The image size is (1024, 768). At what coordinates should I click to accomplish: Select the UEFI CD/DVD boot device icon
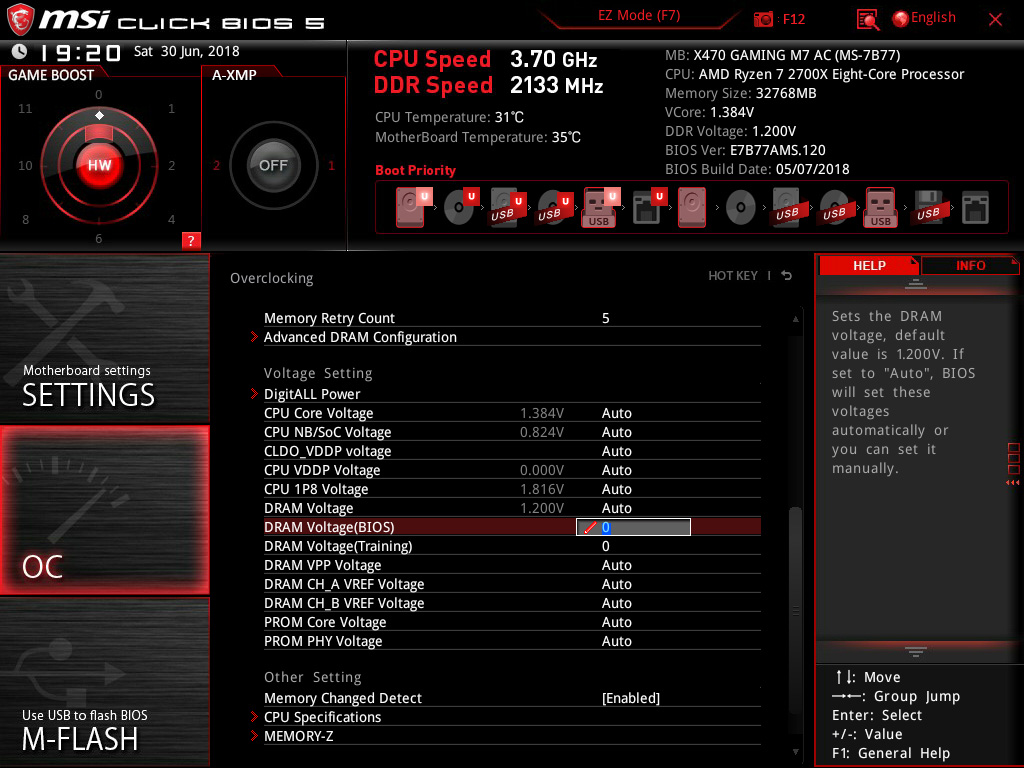(x=461, y=207)
